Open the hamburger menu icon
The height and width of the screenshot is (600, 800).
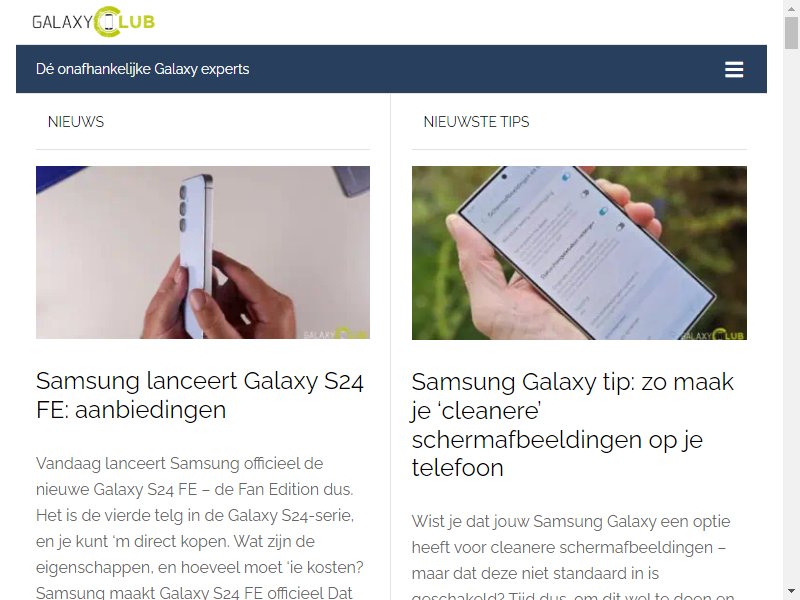[734, 69]
